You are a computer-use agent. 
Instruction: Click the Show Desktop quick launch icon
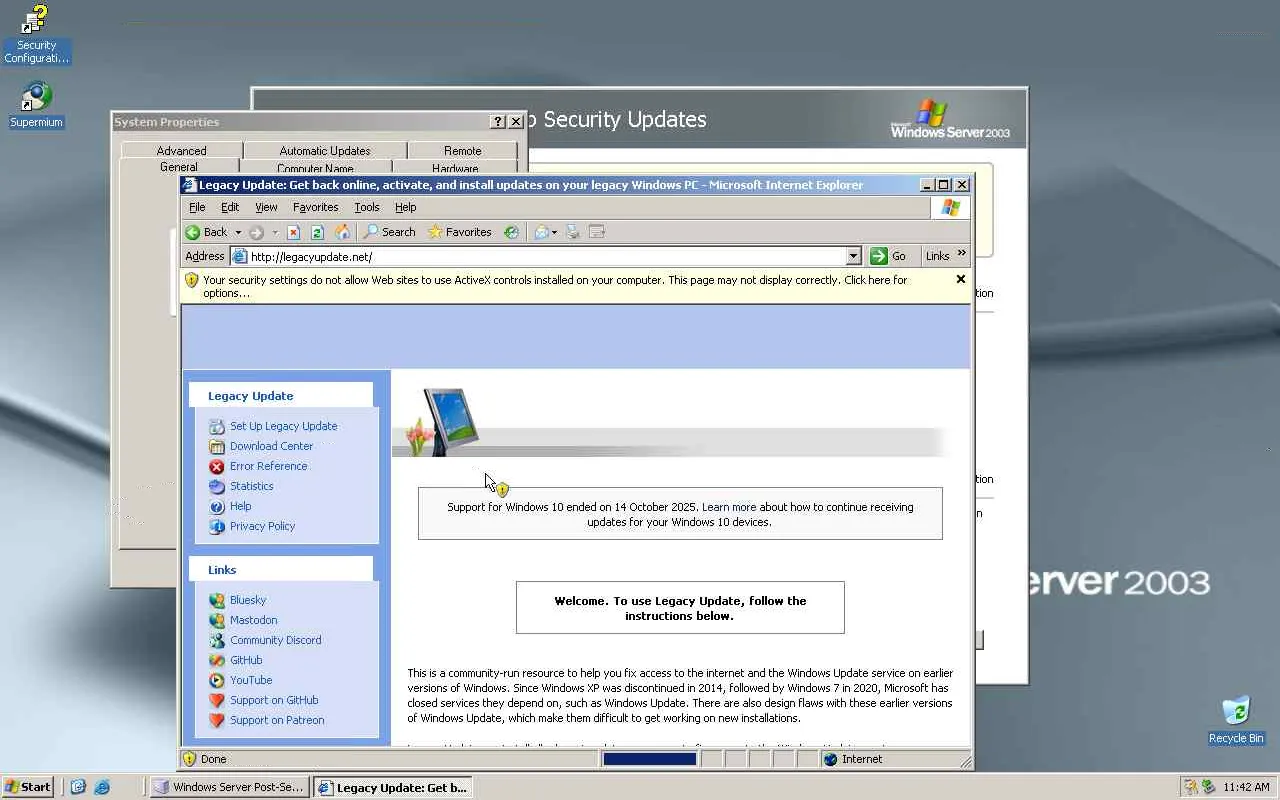pos(78,787)
